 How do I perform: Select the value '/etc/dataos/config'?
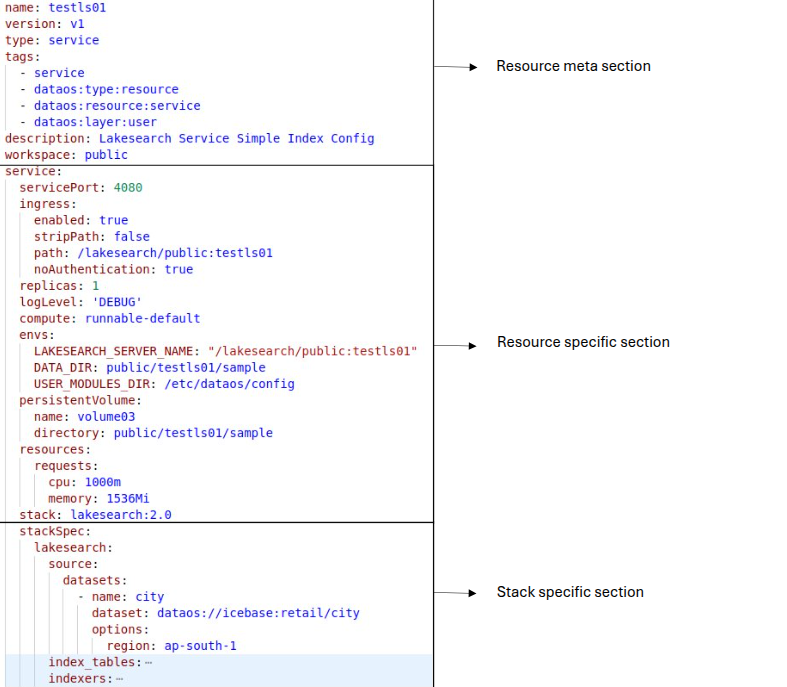(229, 384)
